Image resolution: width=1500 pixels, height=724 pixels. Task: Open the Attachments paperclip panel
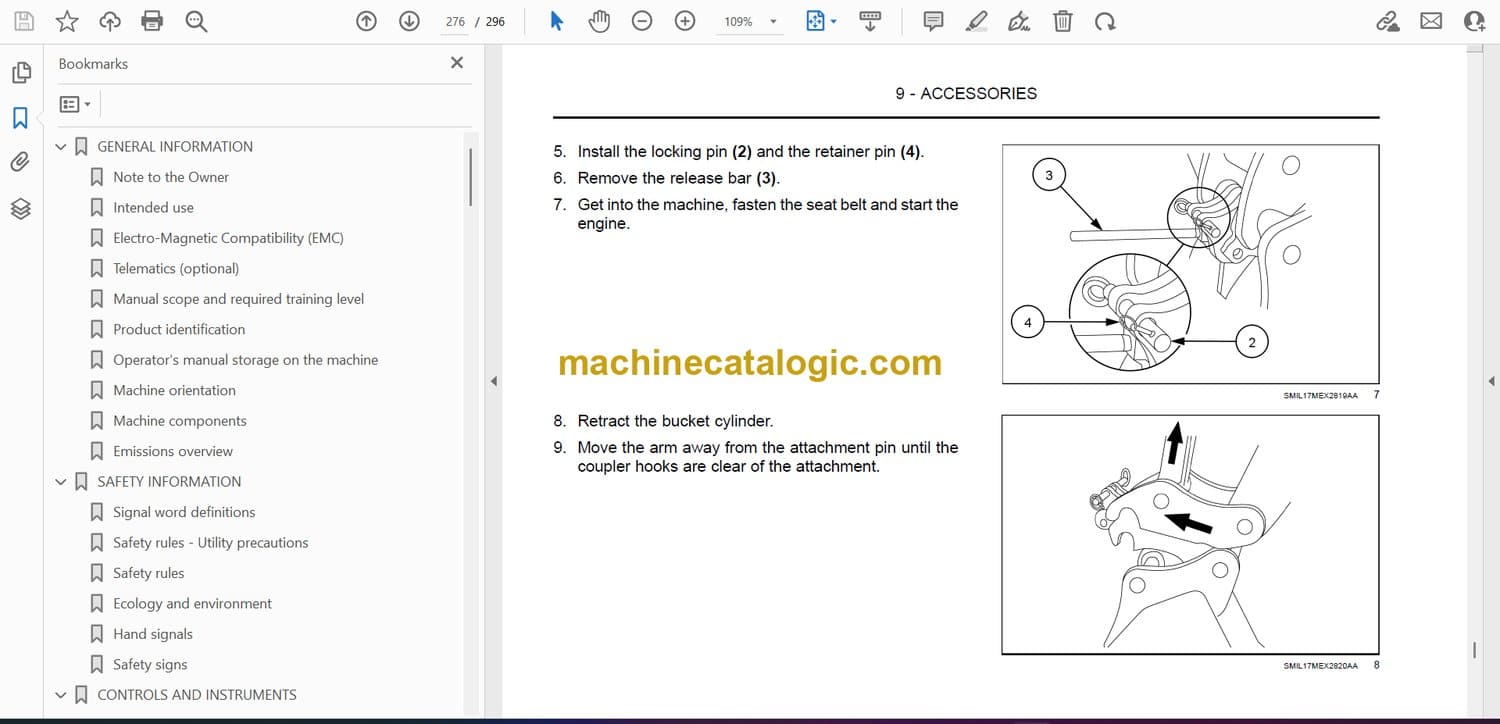(x=20, y=162)
